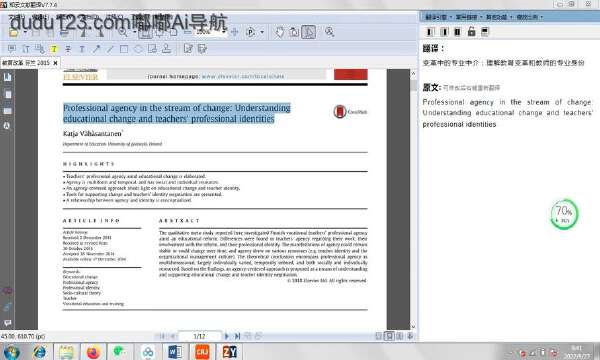This screenshot has height=360, width=600.
Task: Click the find search magnifier icon
Action: 329,32
